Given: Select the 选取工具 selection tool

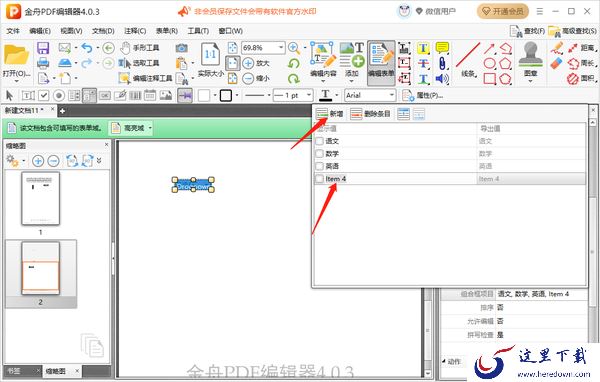Looking at the screenshot, I should pos(140,63).
